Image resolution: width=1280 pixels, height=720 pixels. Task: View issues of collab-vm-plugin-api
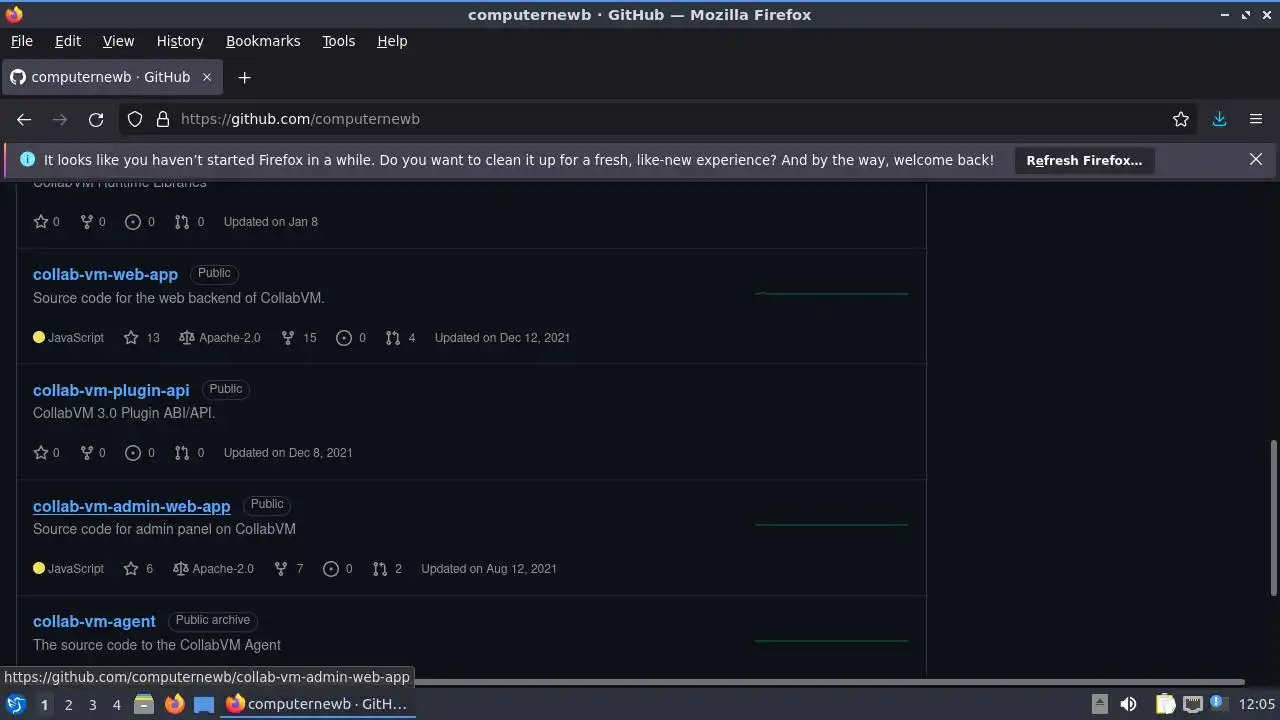point(139,453)
